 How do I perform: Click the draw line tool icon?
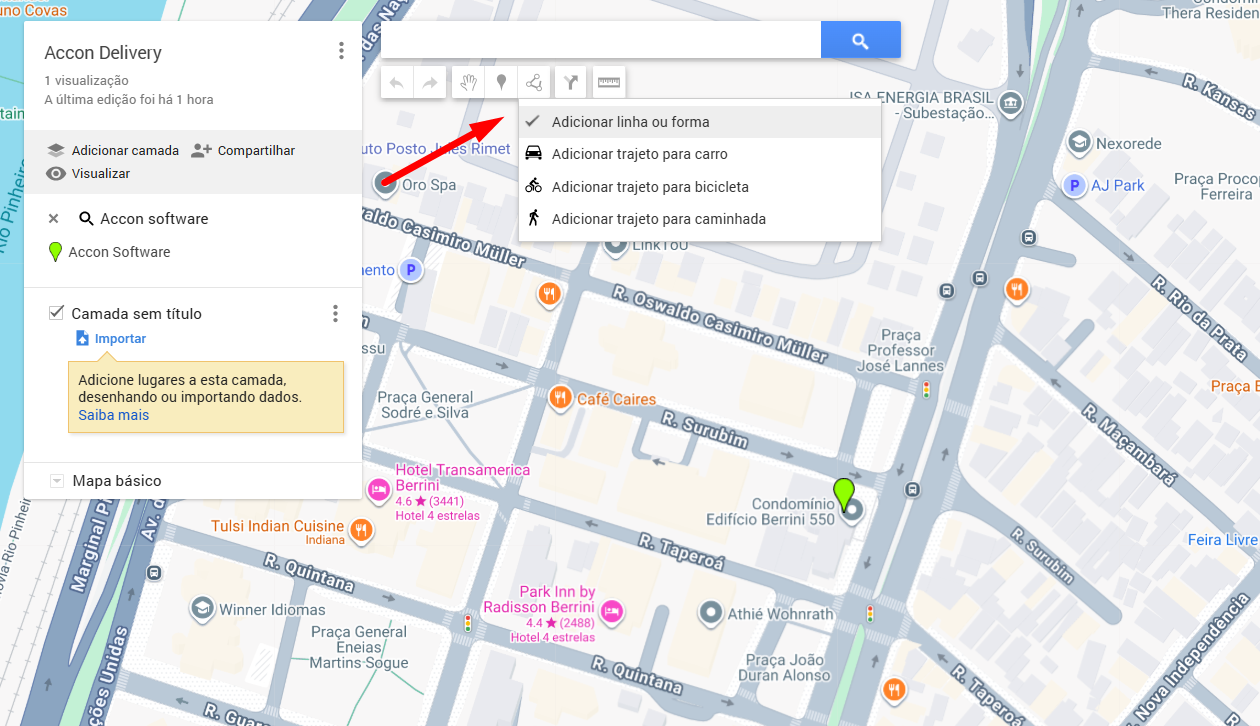535,83
